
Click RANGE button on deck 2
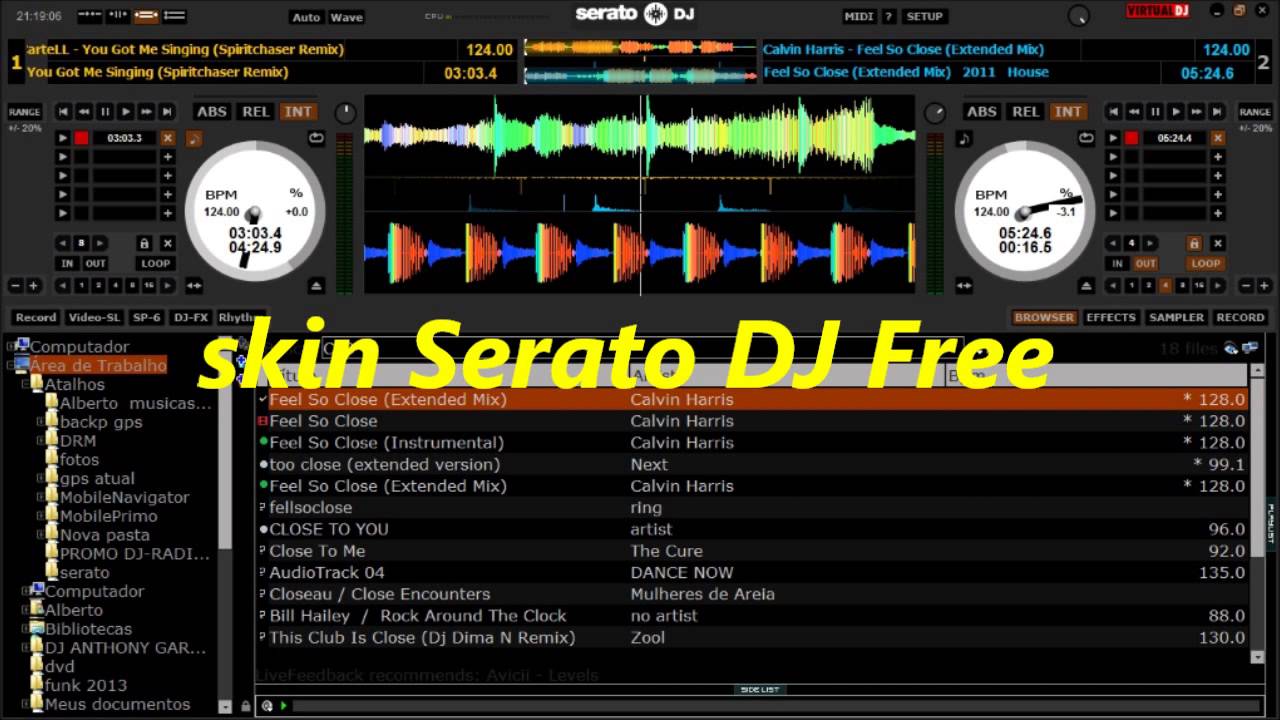click(x=1255, y=112)
